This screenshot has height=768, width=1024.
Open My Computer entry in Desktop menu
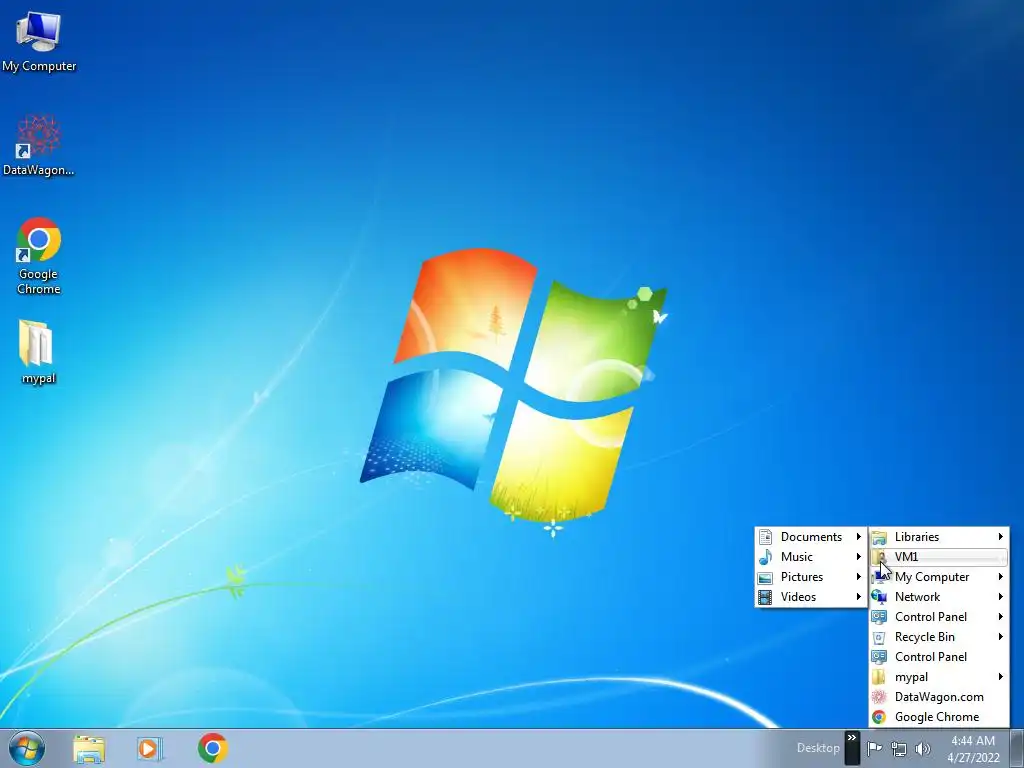pyautogui.click(x=938, y=577)
